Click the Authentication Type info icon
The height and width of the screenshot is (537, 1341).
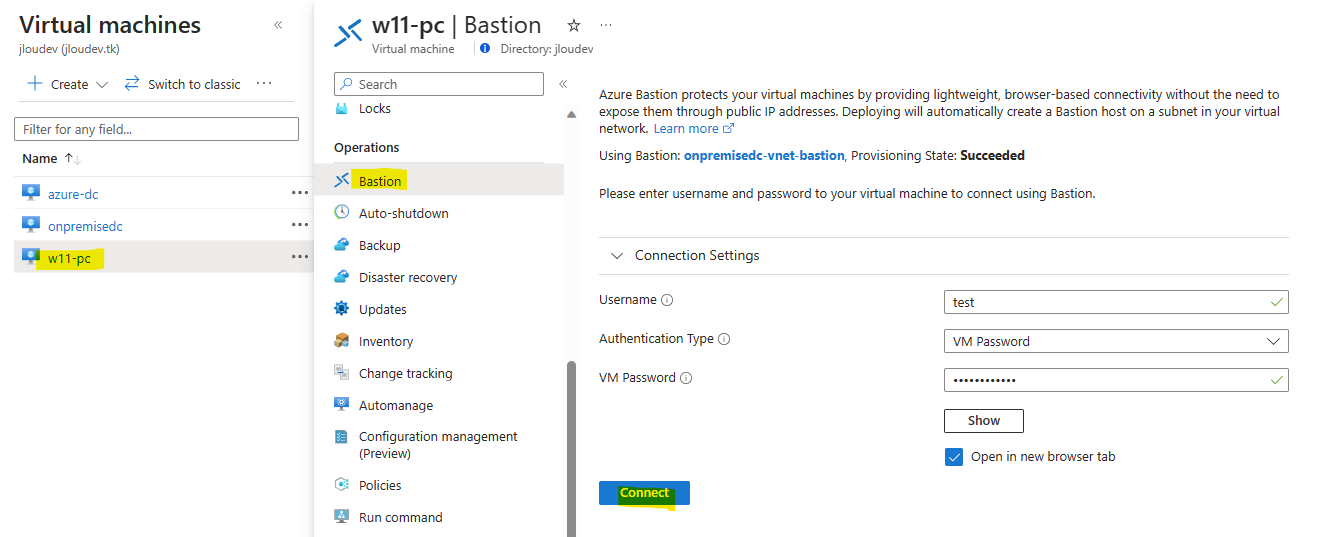pos(724,339)
